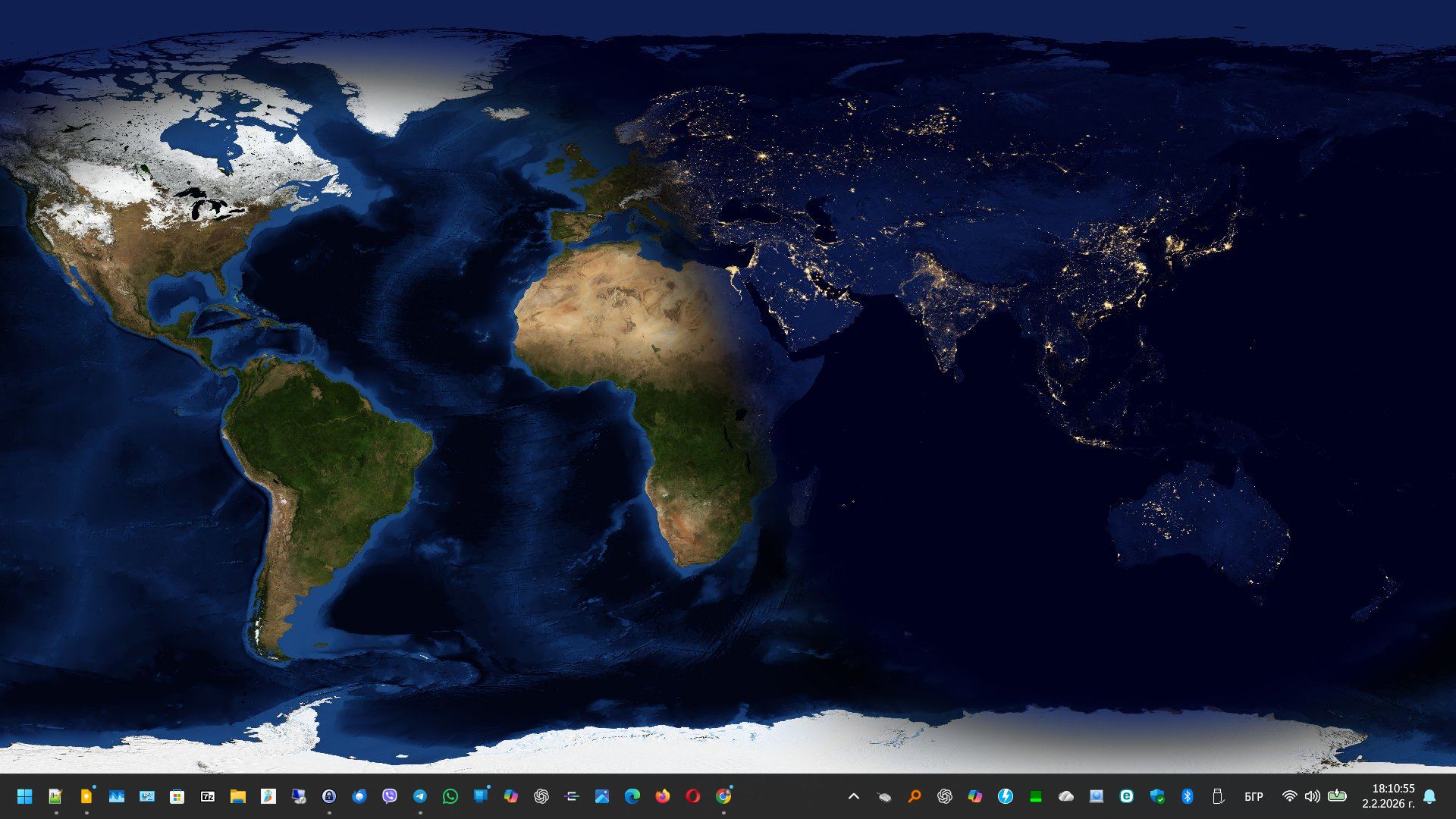1456x819 pixels.
Task: Toggle Bluetooth tray icon
Action: click(x=1188, y=796)
